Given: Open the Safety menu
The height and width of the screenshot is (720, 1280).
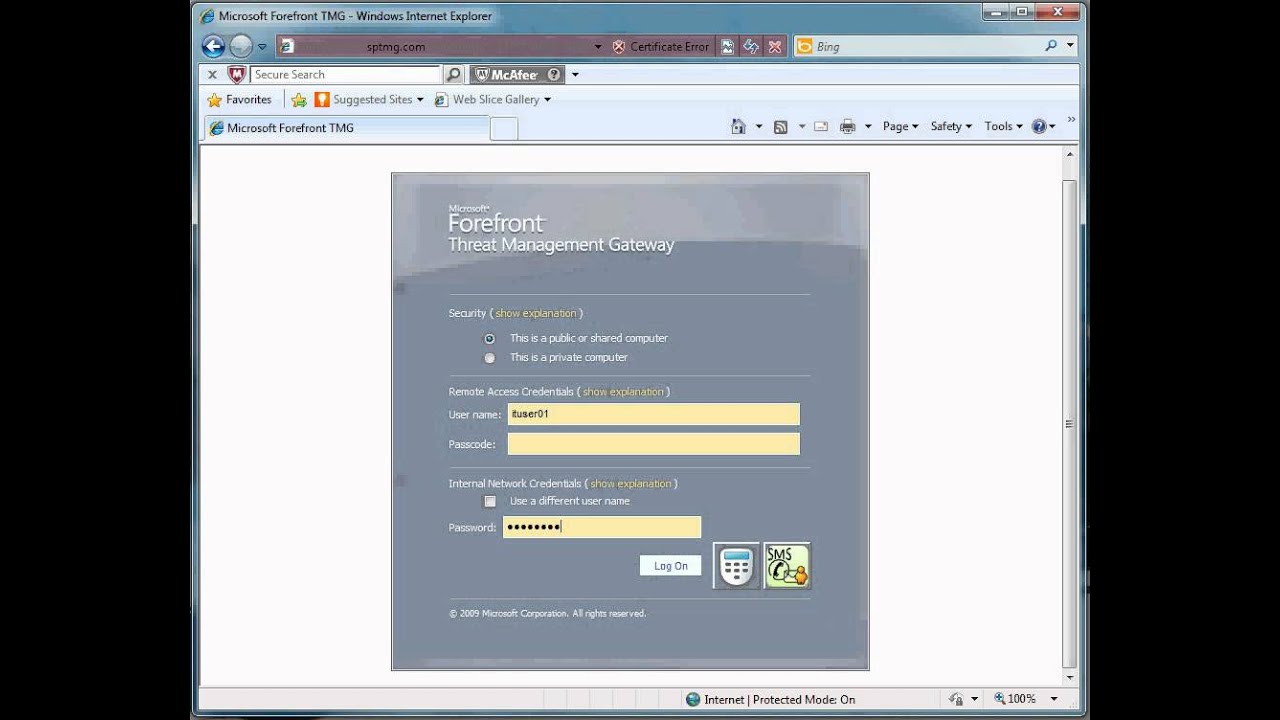Looking at the screenshot, I should tap(951, 126).
